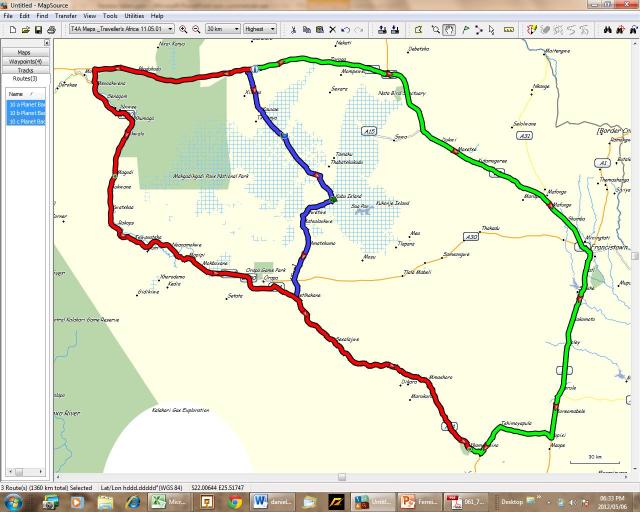Sort routes by the Name column header
The height and width of the screenshot is (512, 640).
click(20, 93)
